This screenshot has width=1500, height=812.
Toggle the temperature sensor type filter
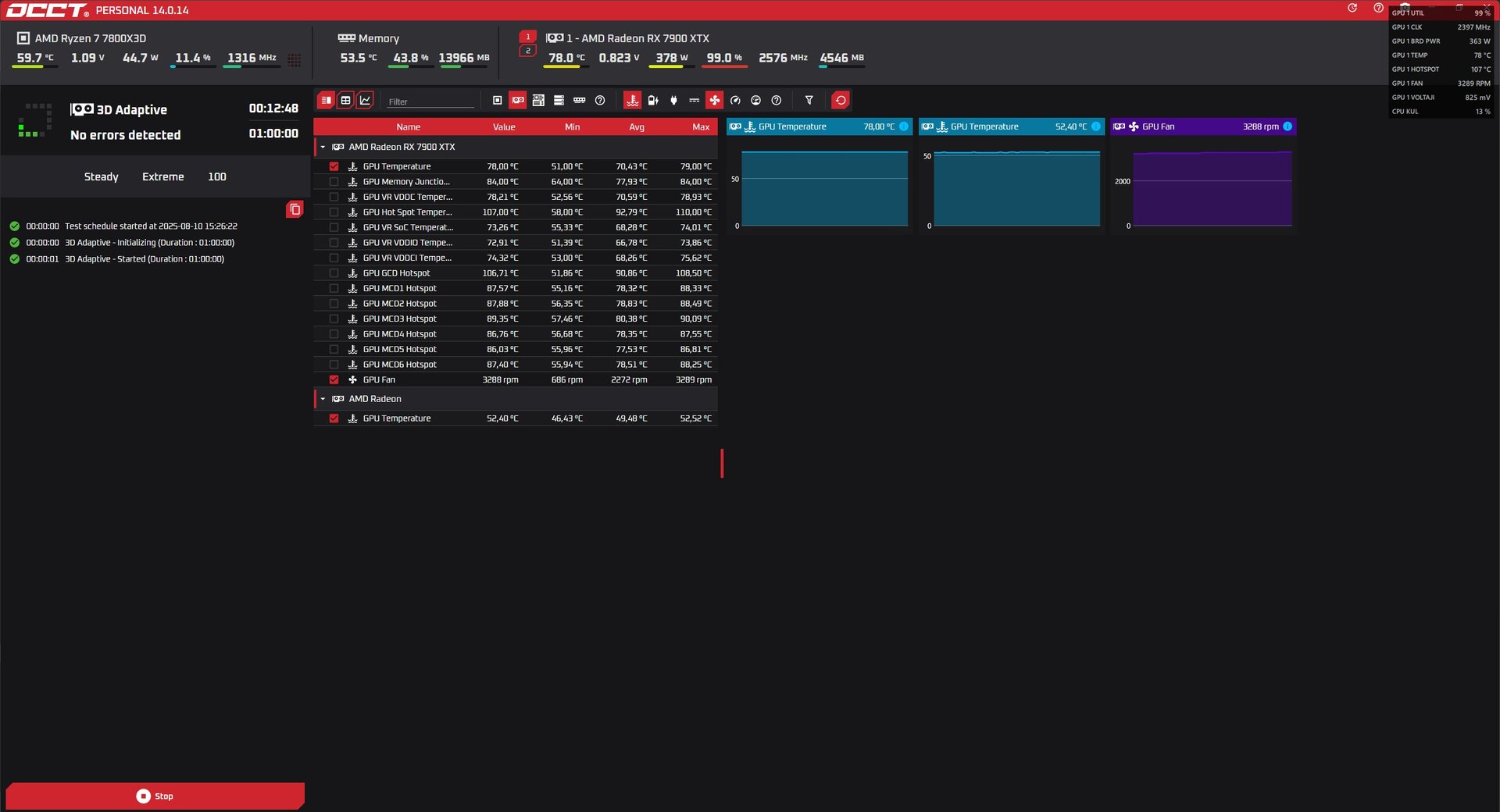tap(632, 100)
